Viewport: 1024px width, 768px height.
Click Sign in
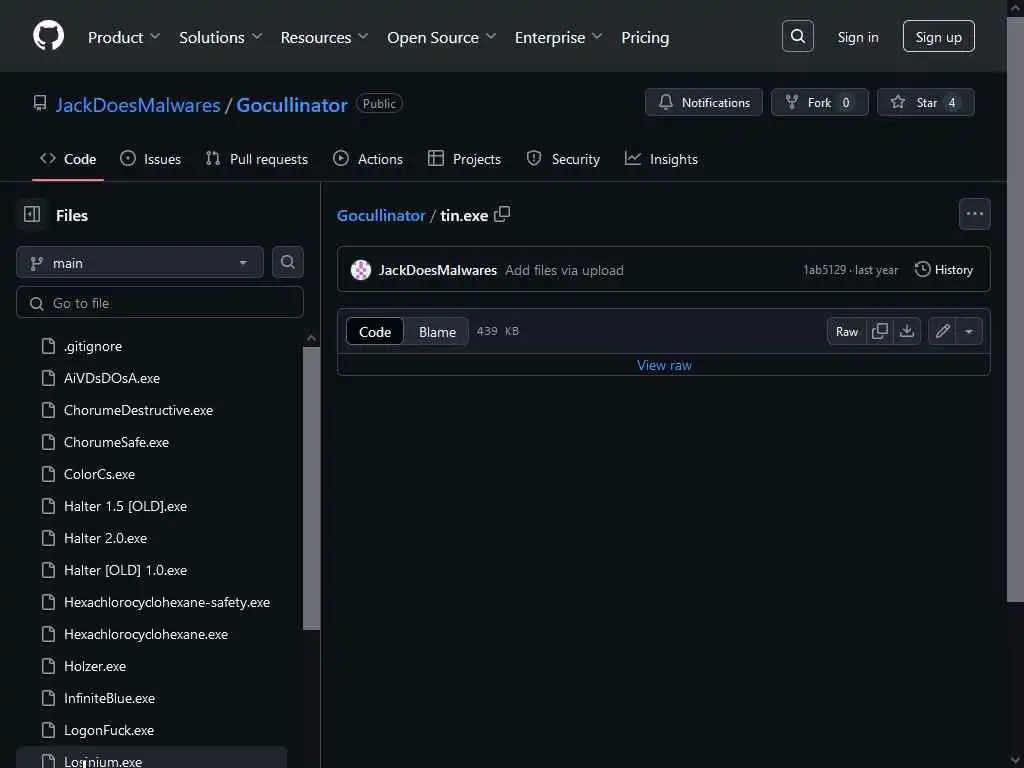857,37
